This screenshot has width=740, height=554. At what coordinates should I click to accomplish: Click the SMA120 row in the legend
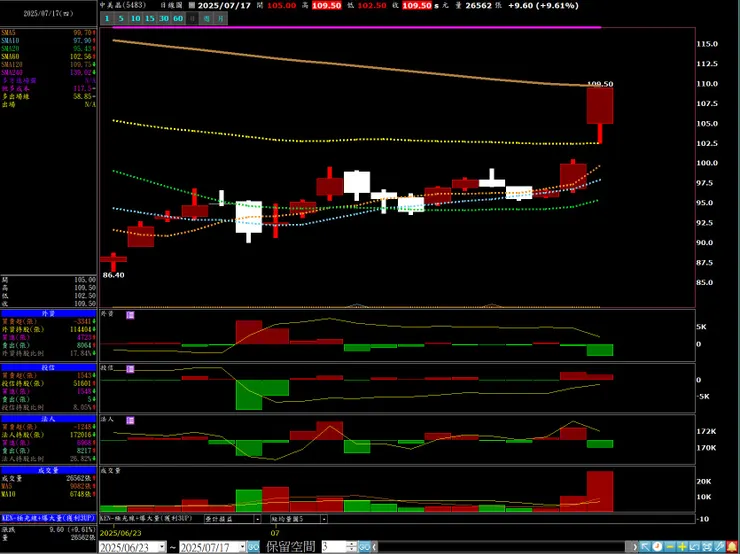click(48, 64)
